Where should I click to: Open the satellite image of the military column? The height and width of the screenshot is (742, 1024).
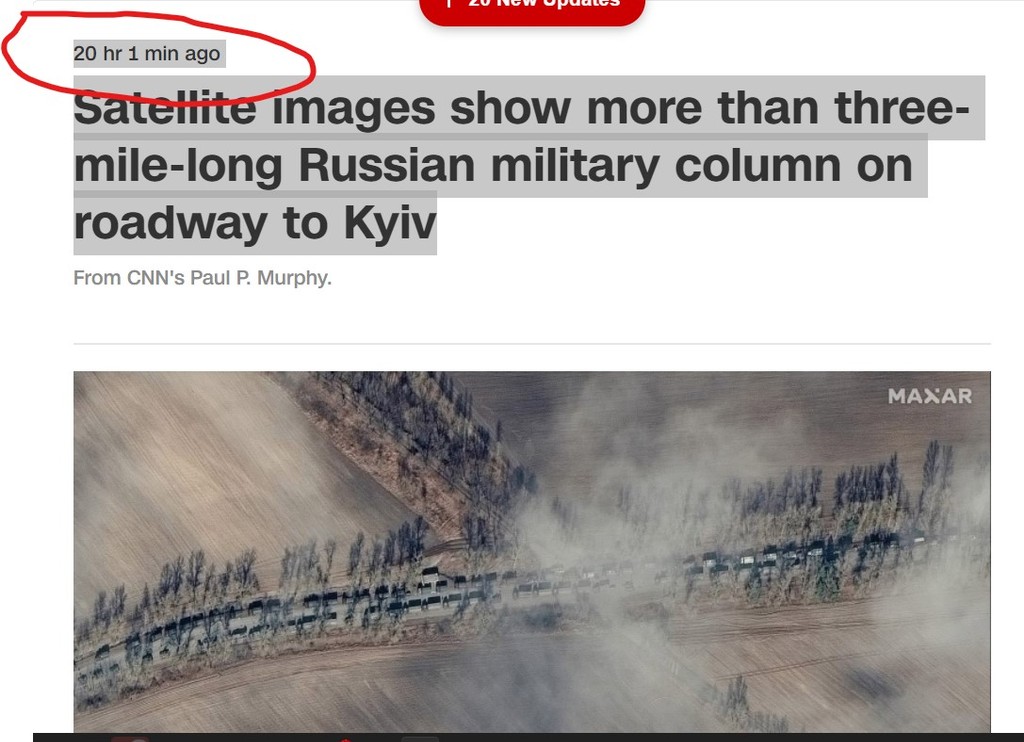(x=532, y=552)
